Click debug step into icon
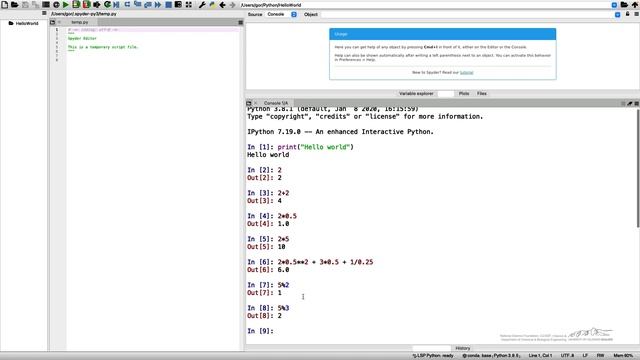 (x=138, y=5)
